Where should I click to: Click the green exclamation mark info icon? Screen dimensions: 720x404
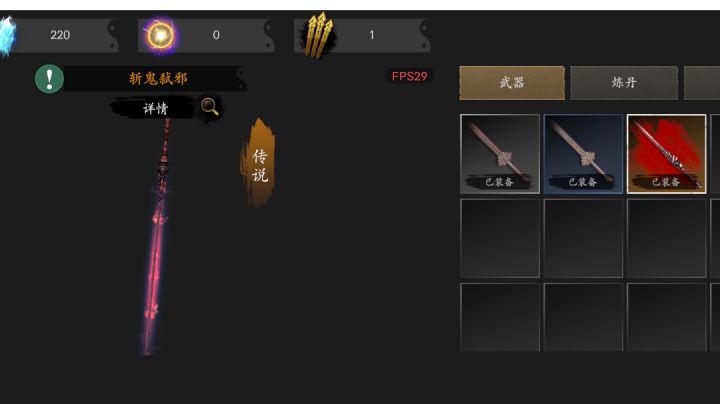49,79
